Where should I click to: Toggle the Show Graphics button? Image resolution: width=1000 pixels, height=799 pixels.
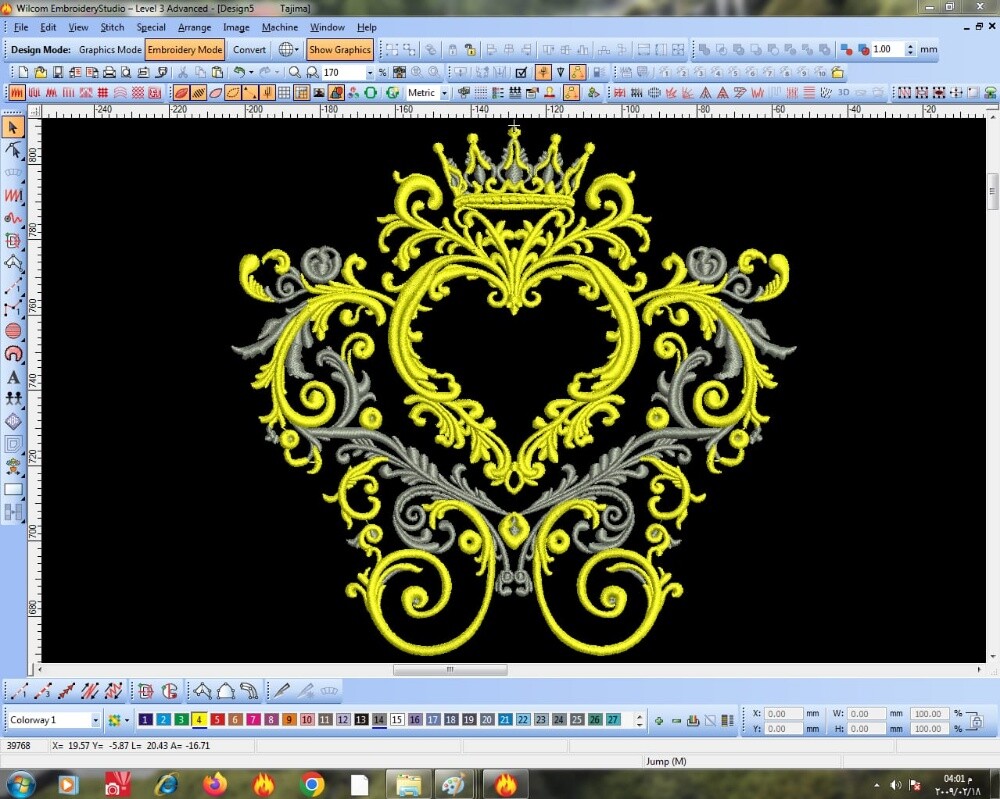tap(340, 50)
